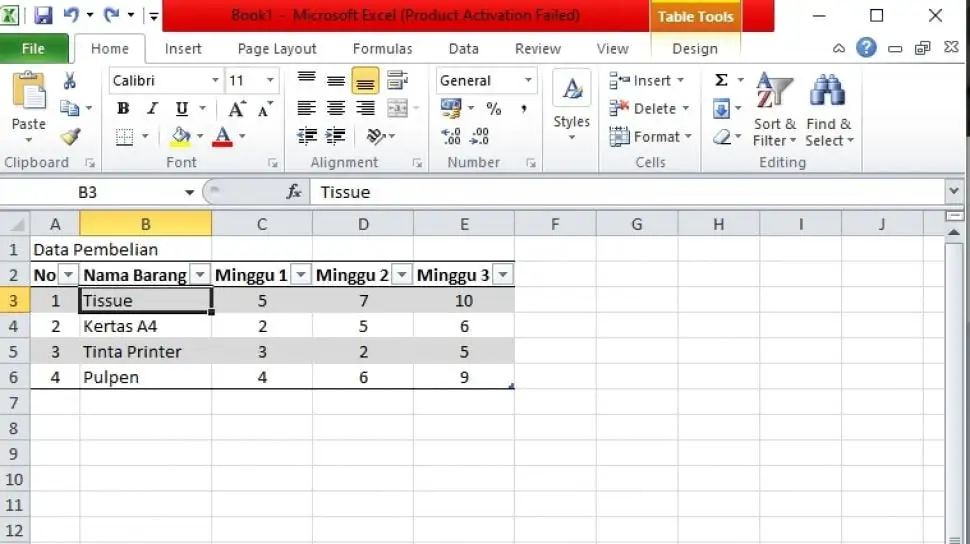
Task: Decrease decimal places
Action: pyautogui.click(x=479, y=137)
